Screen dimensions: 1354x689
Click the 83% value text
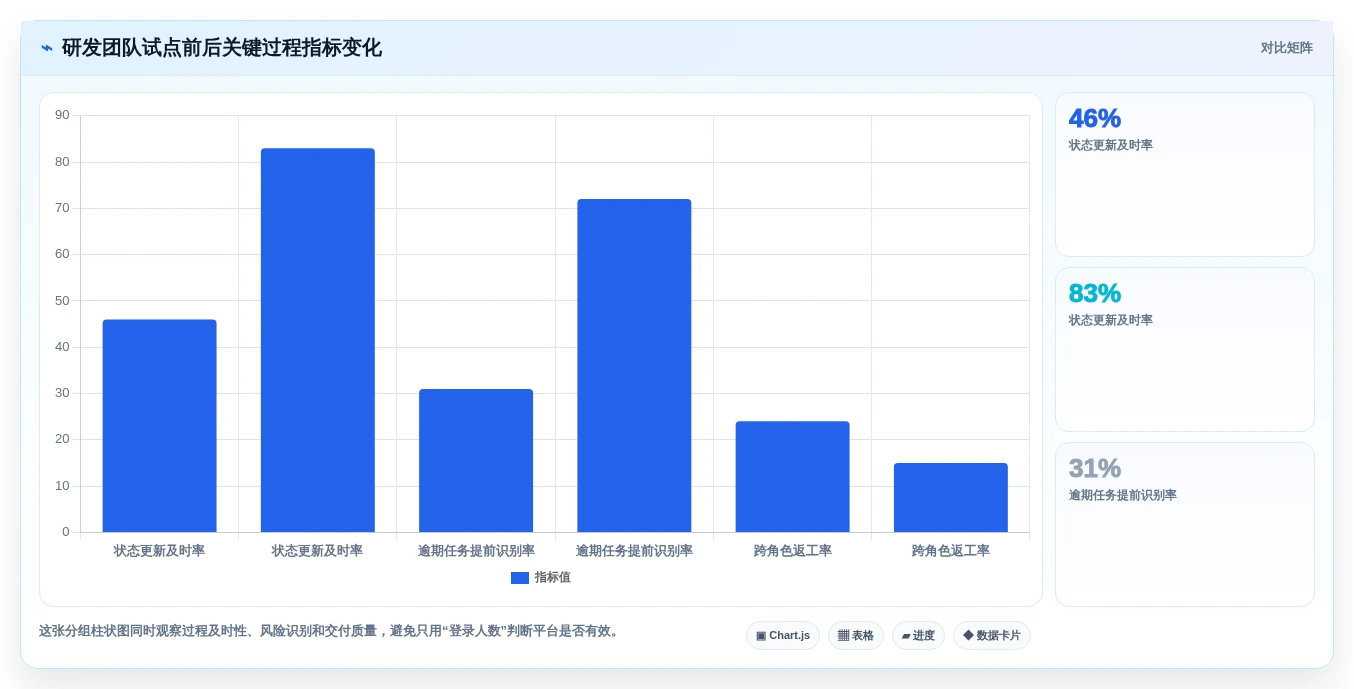(1095, 294)
